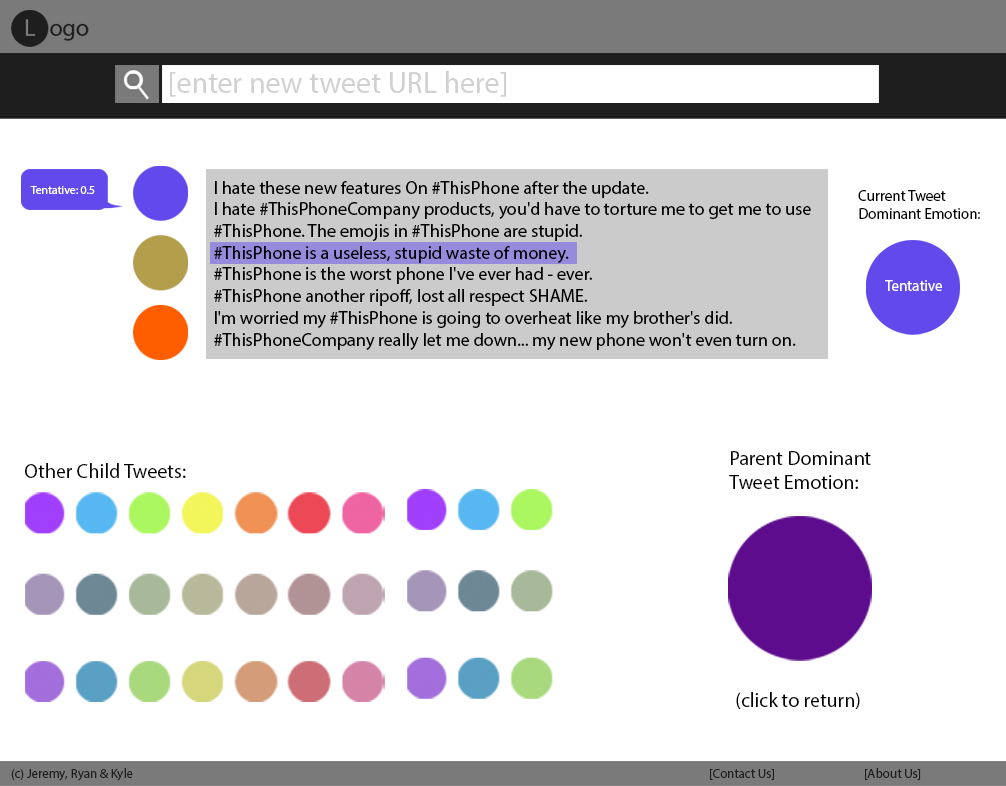Open the Contact Us link

[x=742, y=773]
